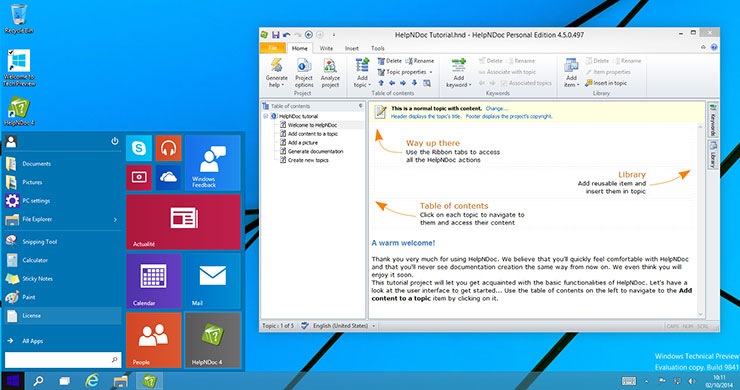Open the red camera tile
The height and width of the screenshot is (390, 740).
click(139, 177)
